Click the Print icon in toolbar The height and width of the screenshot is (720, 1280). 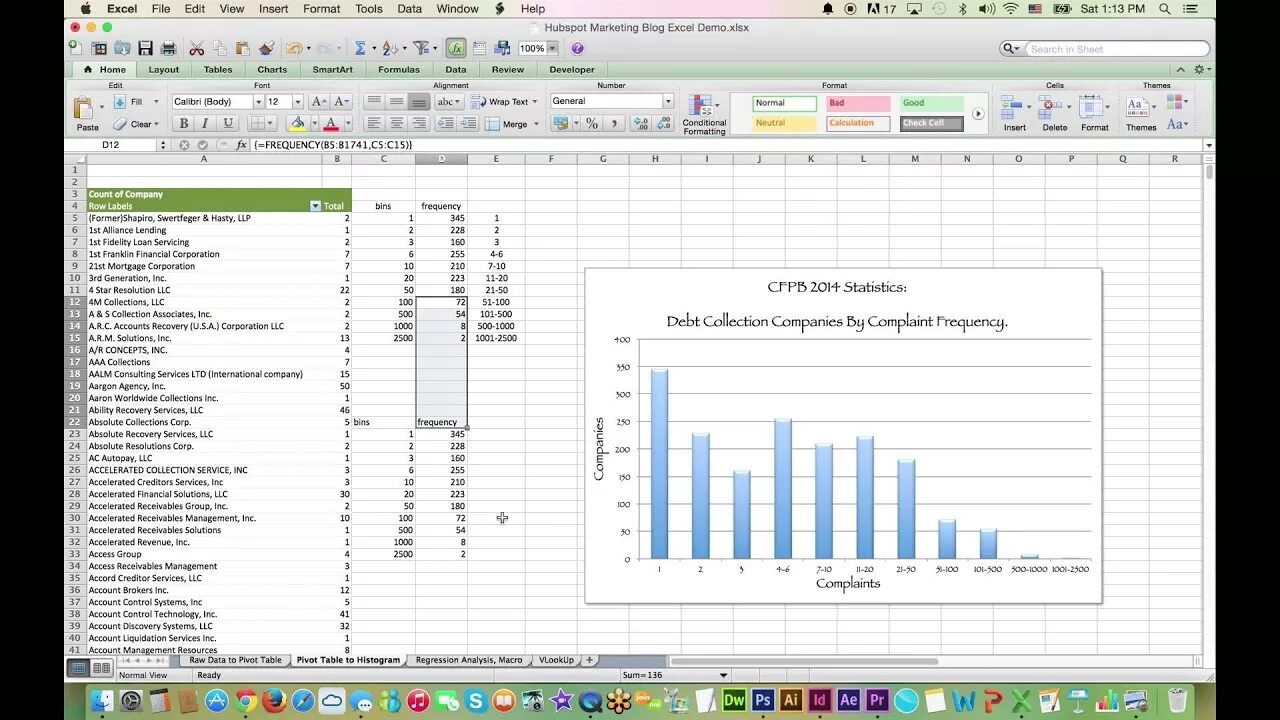tap(168, 48)
